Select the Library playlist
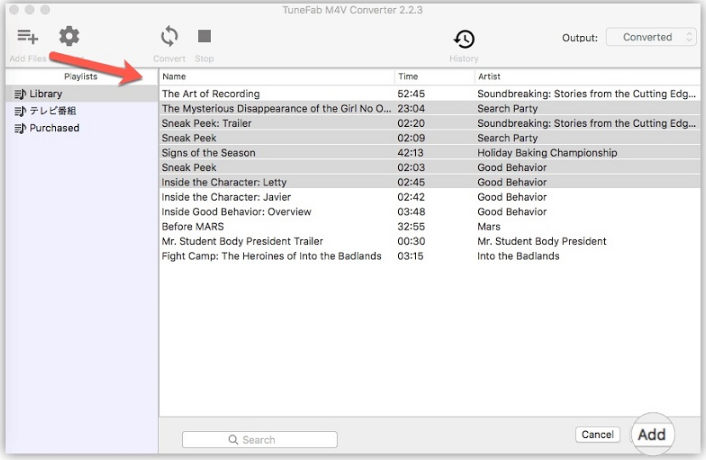The height and width of the screenshot is (460, 706). pos(81,94)
